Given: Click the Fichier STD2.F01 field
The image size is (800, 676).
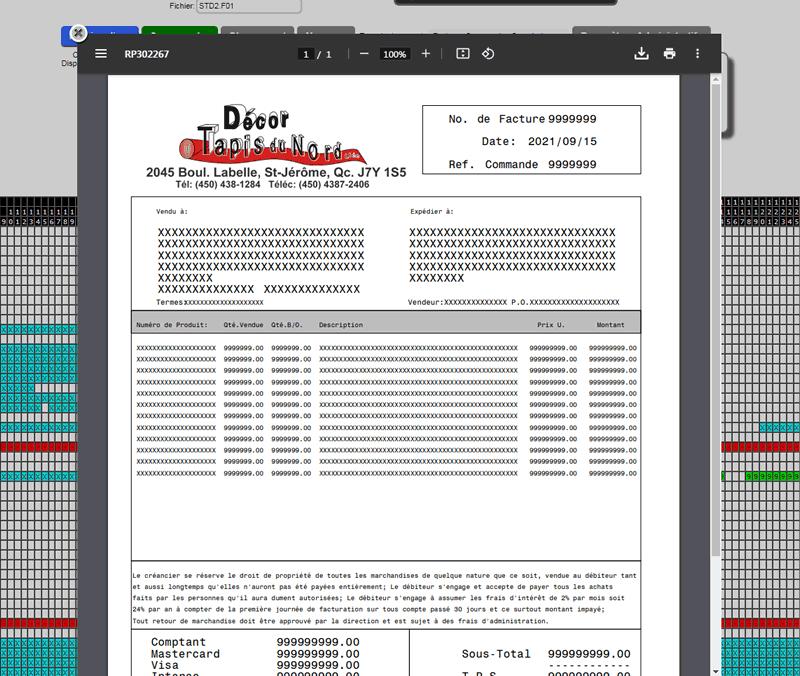Looking at the screenshot, I should tap(249, 6).
